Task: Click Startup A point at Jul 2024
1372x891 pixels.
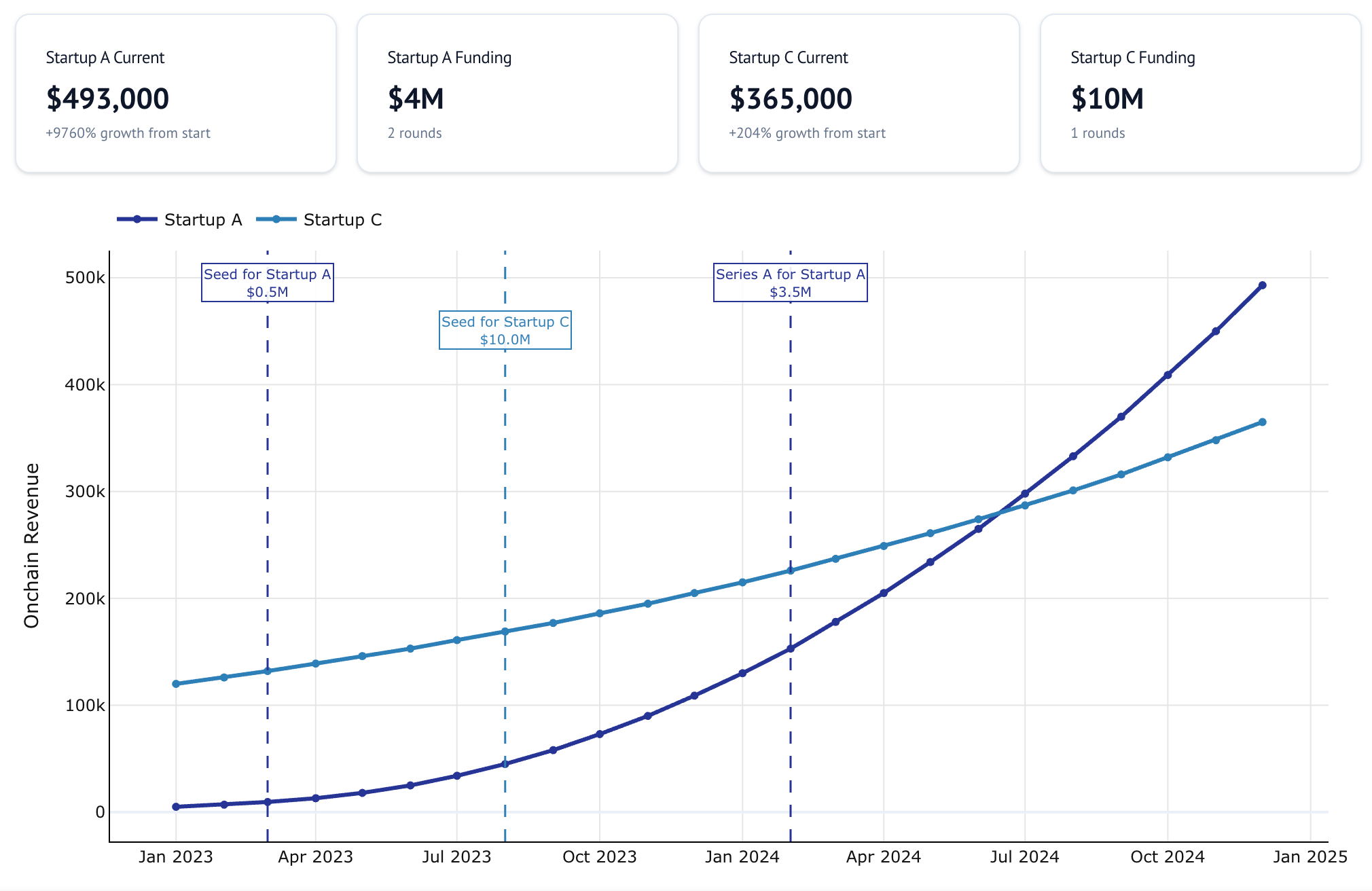Action: [1025, 494]
